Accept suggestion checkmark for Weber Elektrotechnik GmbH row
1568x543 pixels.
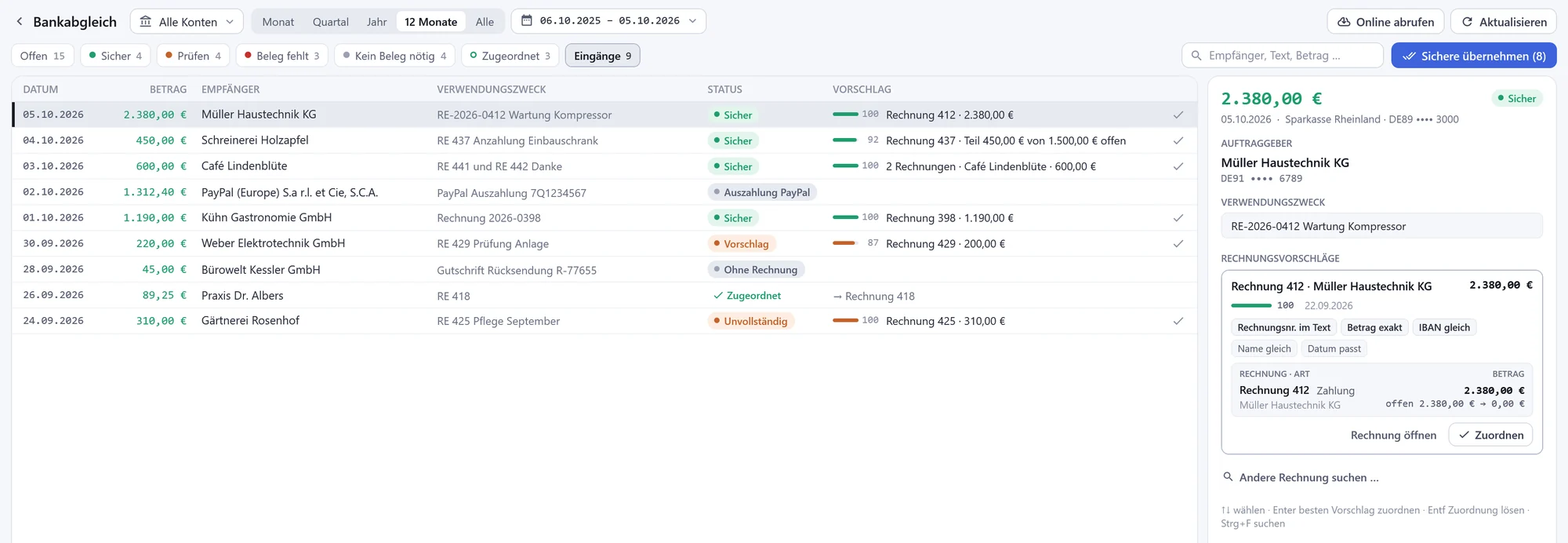pyautogui.click(x=1178, y=244)
